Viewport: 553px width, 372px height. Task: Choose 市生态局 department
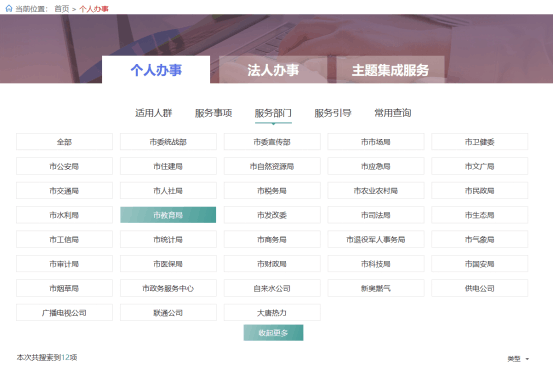tap(479, 215)
